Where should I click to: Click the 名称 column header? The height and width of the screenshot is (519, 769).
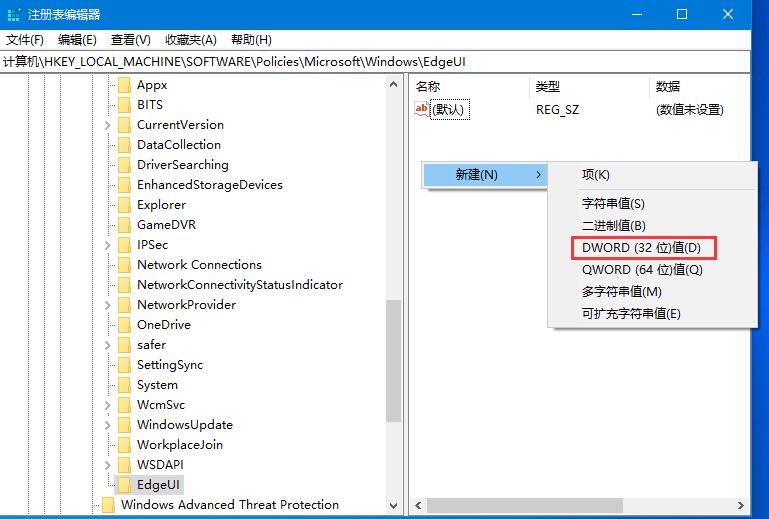[428, 87]
